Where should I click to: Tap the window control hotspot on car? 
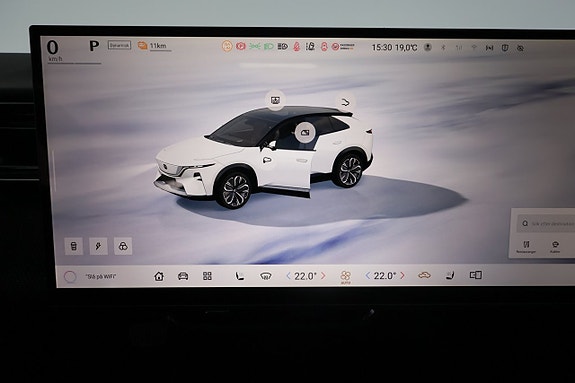tap(305, 132)
